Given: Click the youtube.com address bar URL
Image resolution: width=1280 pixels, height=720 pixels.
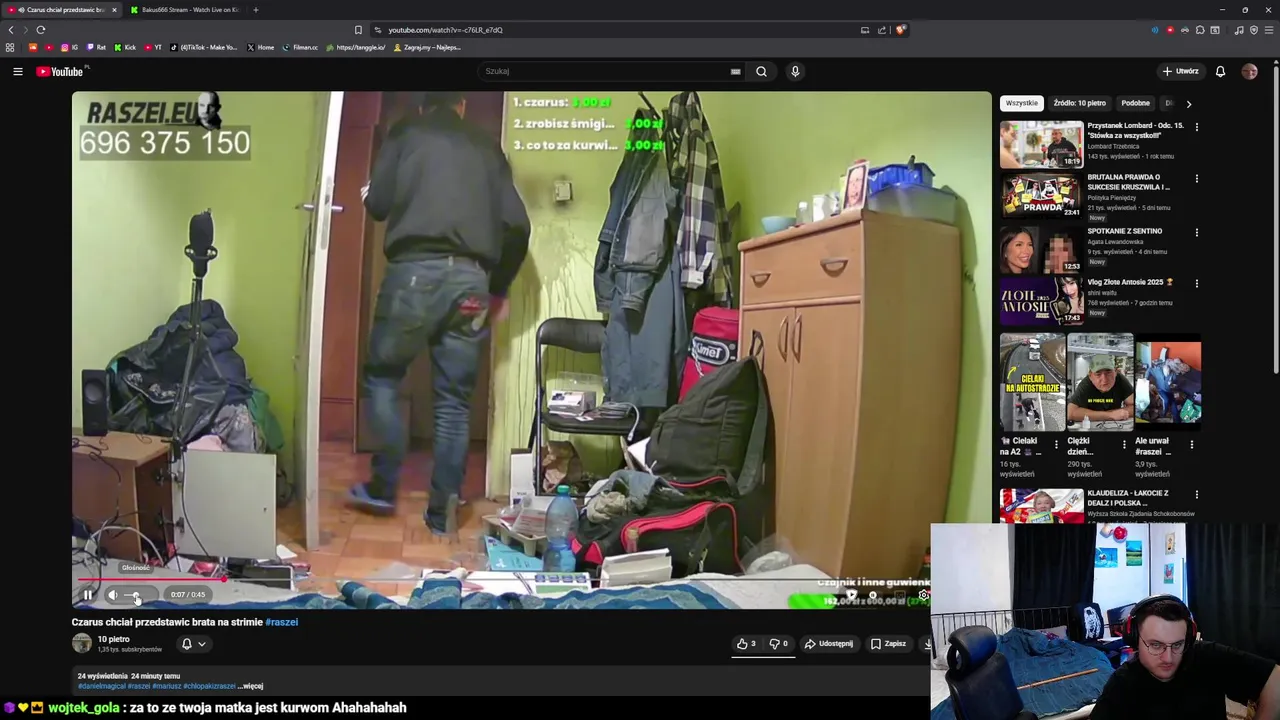Looking at the screenshot, I should click(445, 30).
